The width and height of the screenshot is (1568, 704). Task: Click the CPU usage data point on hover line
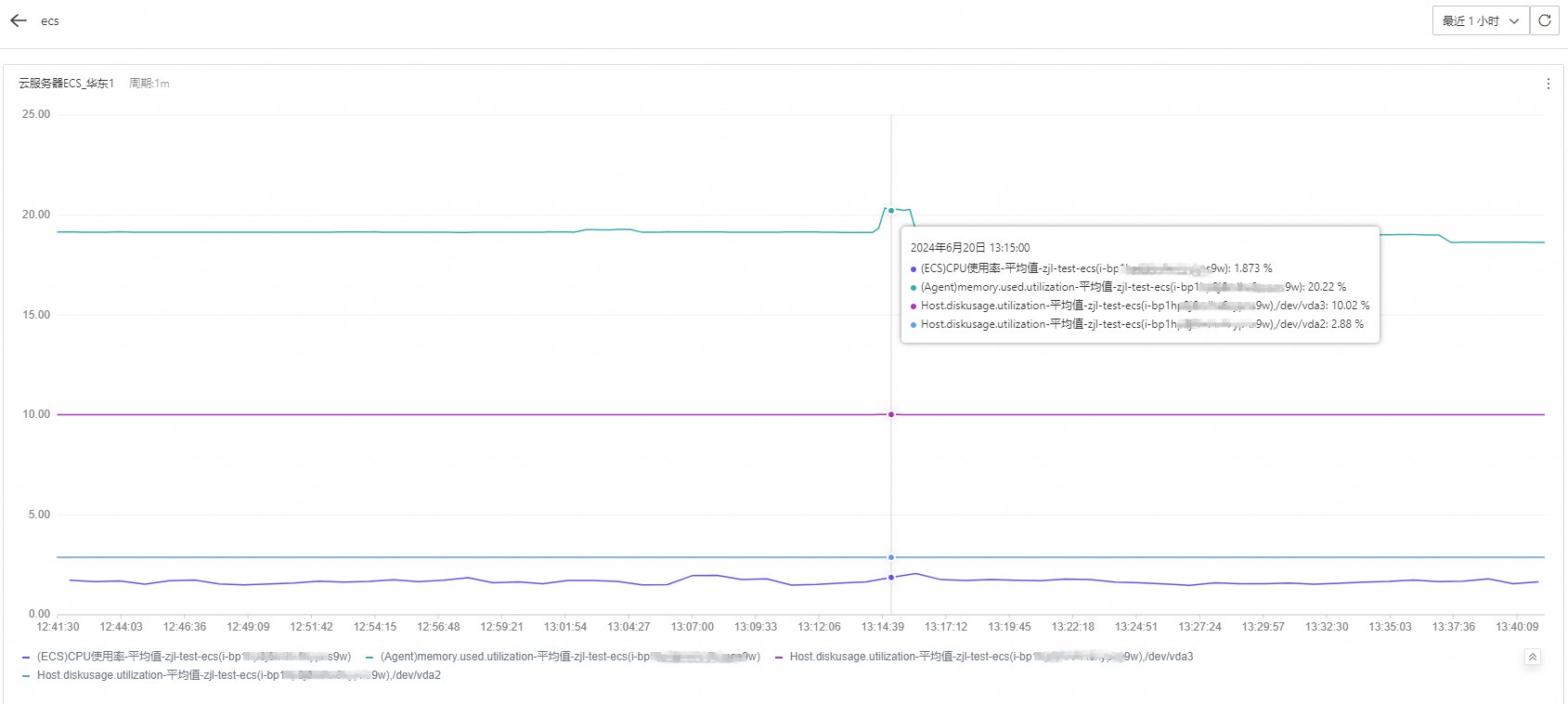(x=891, y=578)
